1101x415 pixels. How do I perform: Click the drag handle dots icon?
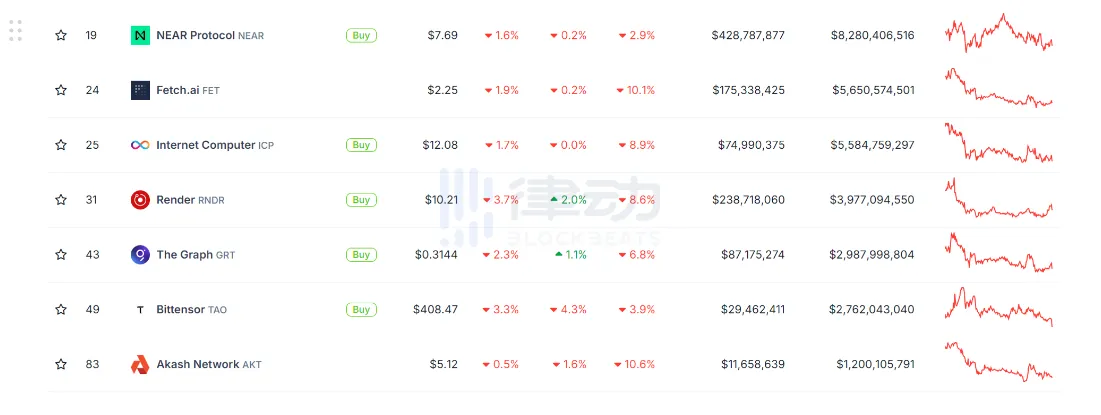(x=15, y=31)
